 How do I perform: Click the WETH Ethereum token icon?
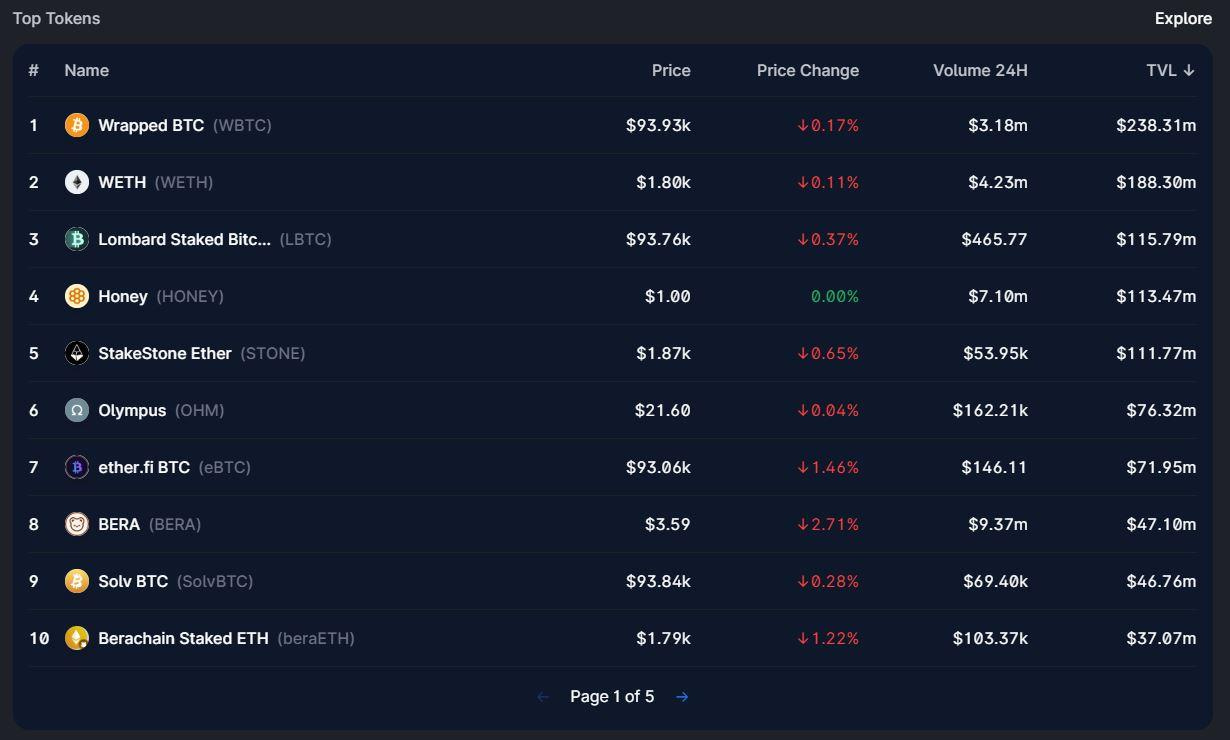(x=77, y=182)
